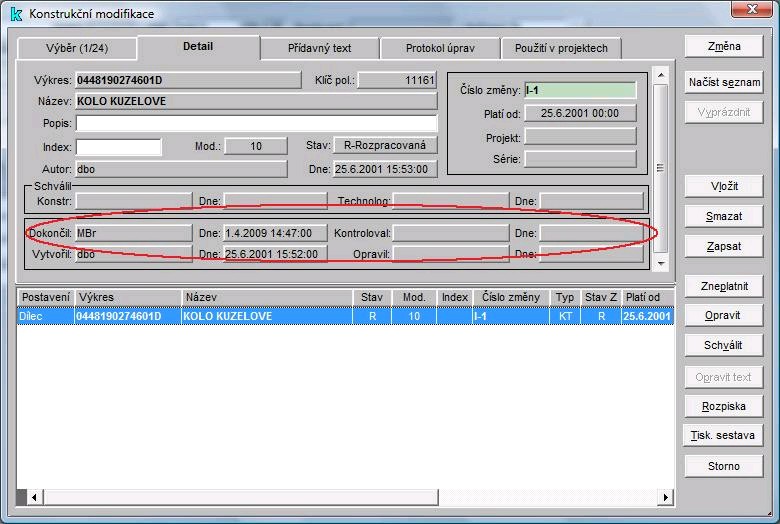Click the Autor field containing dbo

(x=182, y=169)
